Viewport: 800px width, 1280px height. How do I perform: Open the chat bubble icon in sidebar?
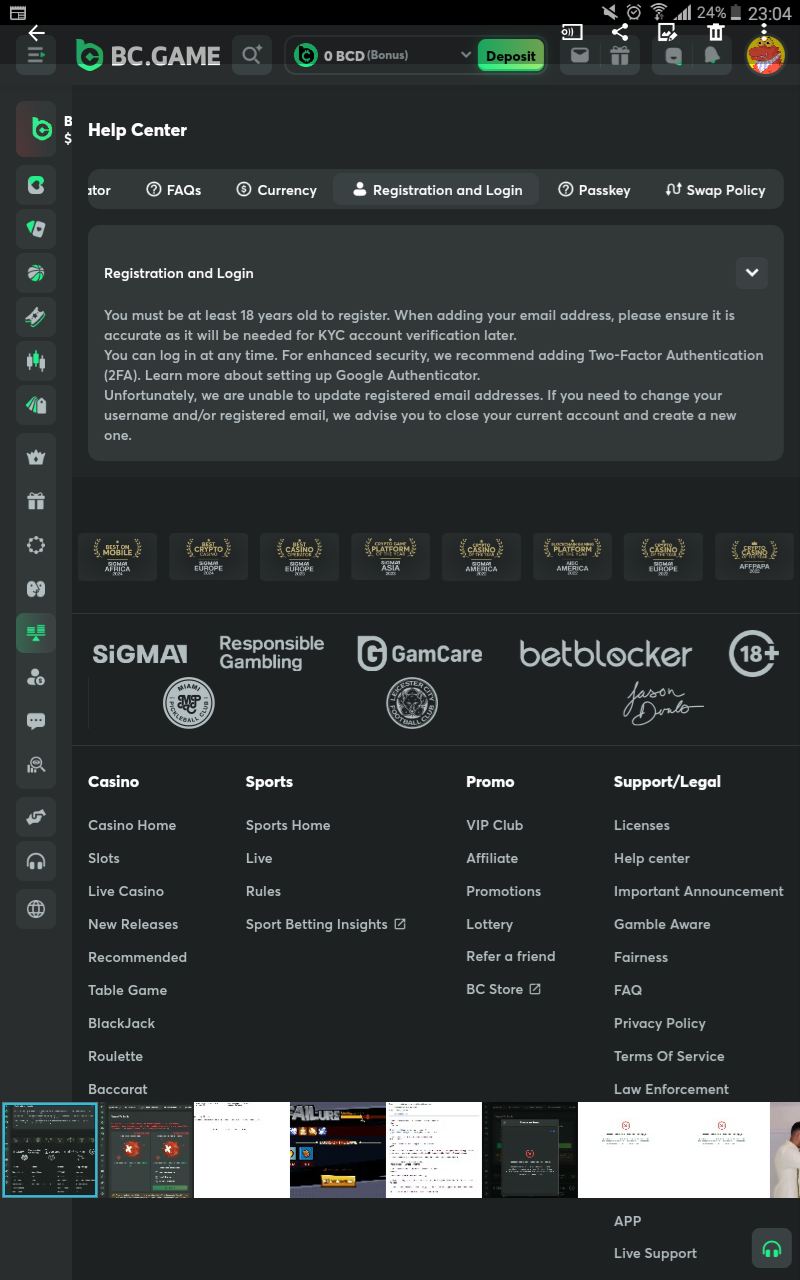(x=36, y=721)
